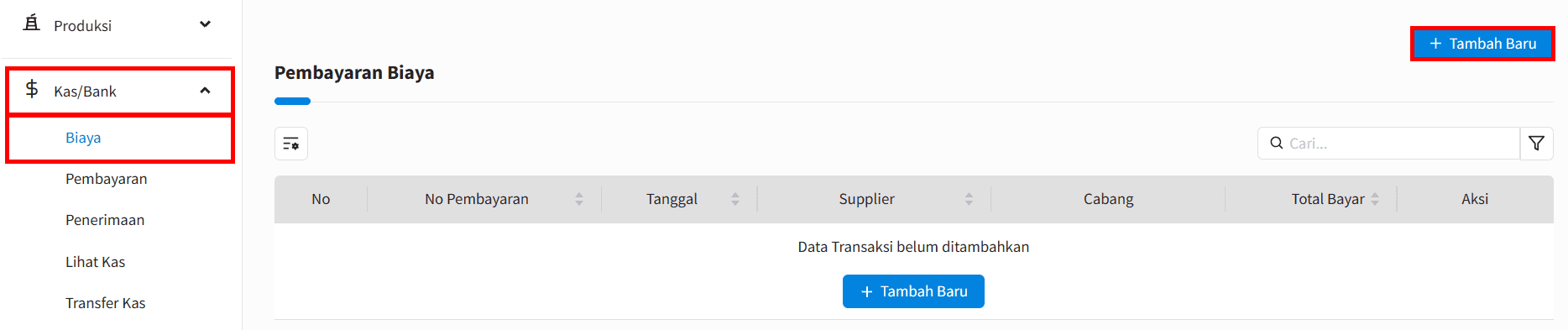The width and height of the screenshot is (1568, 330).
Task: Collapse the Kas/Bank menu chevron
Action: coord(205,91)
